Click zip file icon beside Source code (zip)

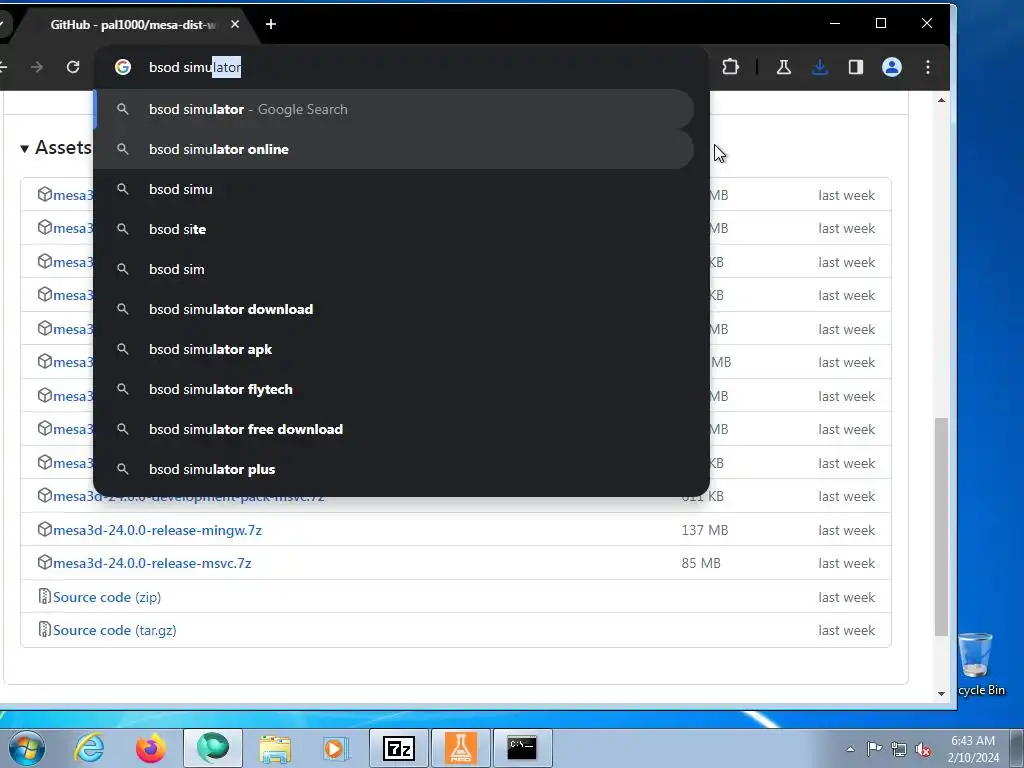(44, 596)
